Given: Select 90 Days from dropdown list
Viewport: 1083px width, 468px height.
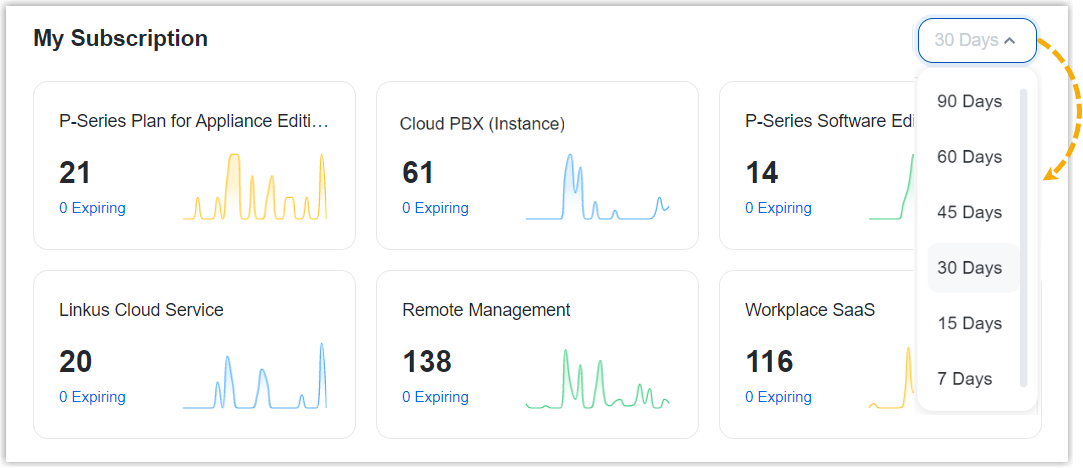Looking at the screenshot, I should (x=969, y=101).
